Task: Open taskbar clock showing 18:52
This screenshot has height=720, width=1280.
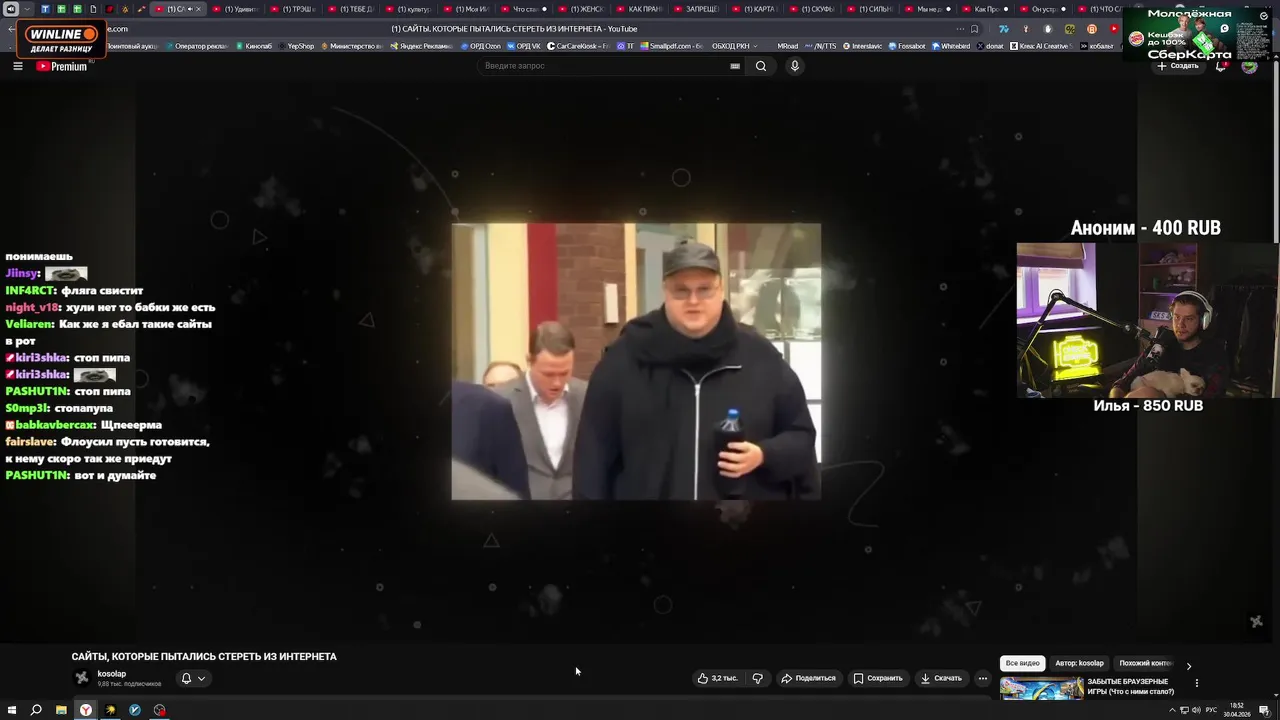Action: 1238,710
